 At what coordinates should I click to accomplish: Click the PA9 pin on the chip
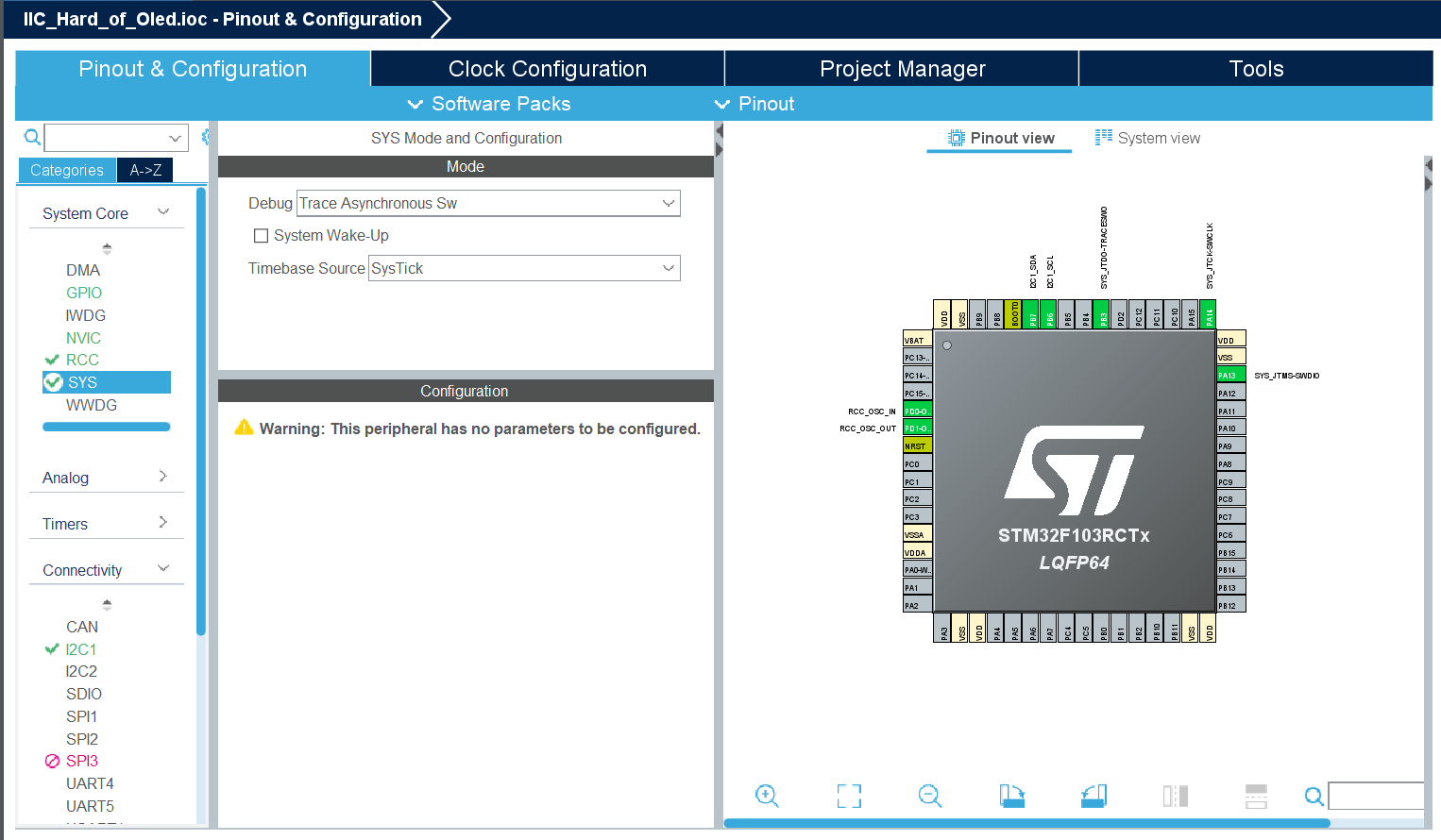1230,445
